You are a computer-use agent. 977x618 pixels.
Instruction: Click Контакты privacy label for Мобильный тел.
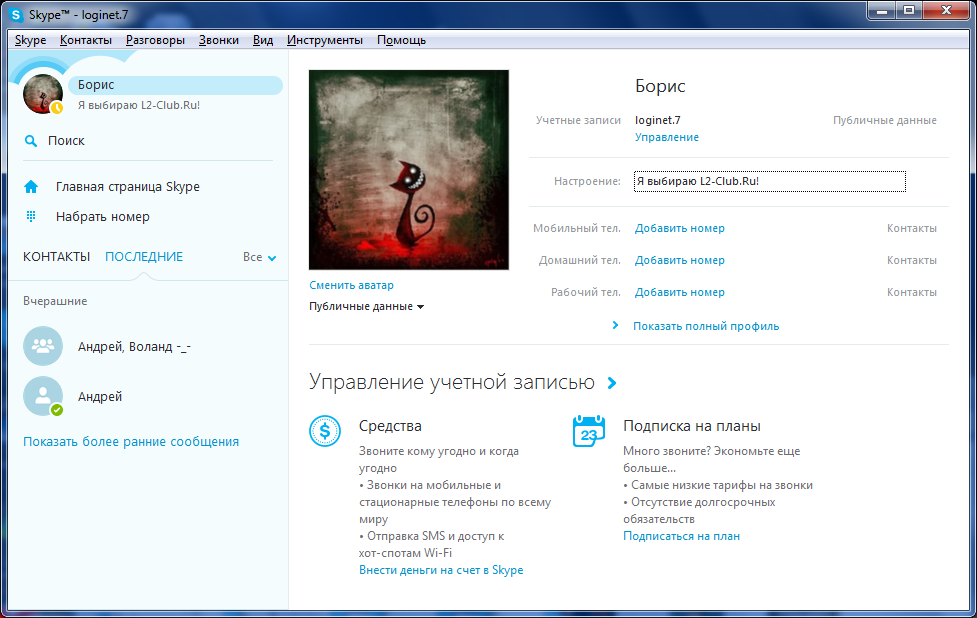tap(912, 228)
